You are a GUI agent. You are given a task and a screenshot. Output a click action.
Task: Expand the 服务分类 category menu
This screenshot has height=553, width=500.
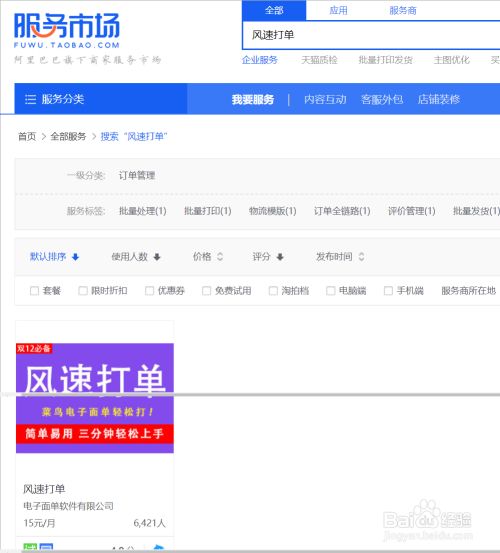(x=100, y=99)
